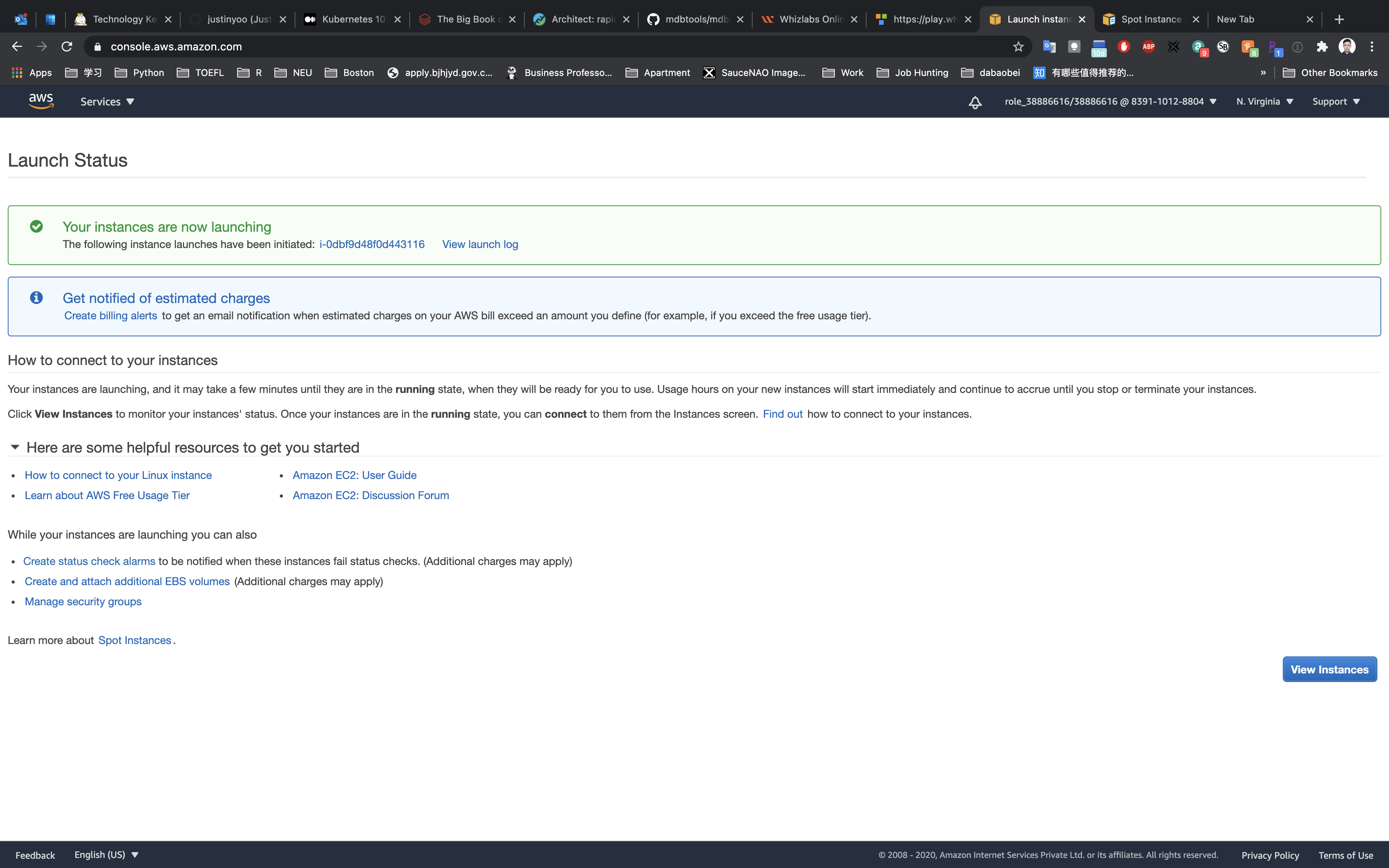This screenshot has height=868, width=1389.
Task: Bookmark this page with the star icon
Action: click(1018, 46)
